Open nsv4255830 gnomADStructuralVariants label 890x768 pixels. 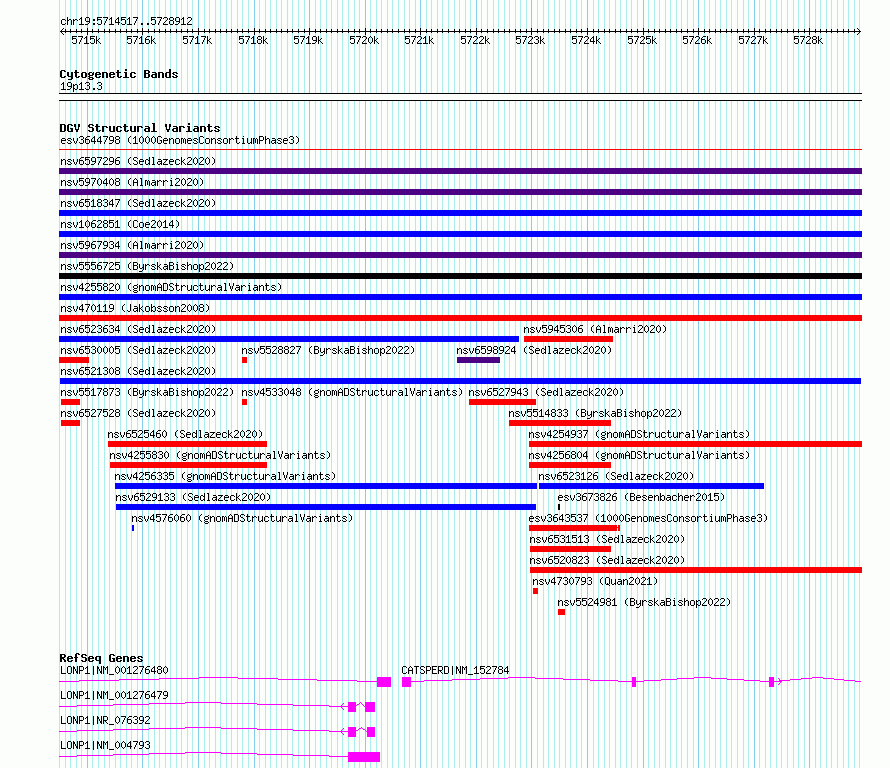point(220,455)
